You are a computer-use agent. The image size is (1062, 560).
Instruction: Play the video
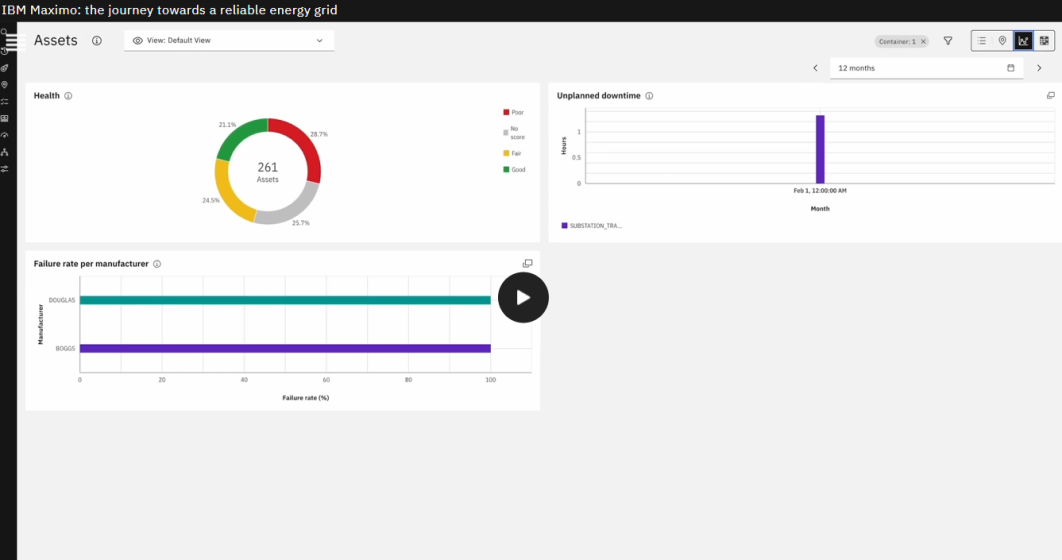[x=523, y=297]
